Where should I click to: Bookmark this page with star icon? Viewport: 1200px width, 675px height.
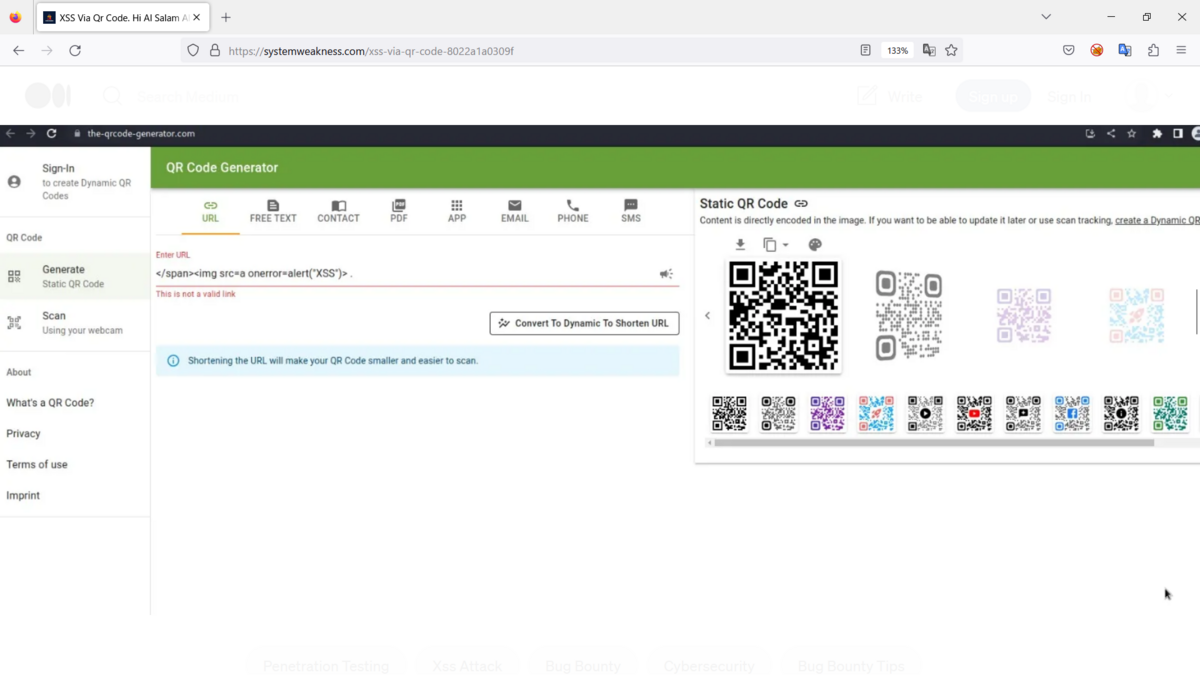click(x=951, y=50)
